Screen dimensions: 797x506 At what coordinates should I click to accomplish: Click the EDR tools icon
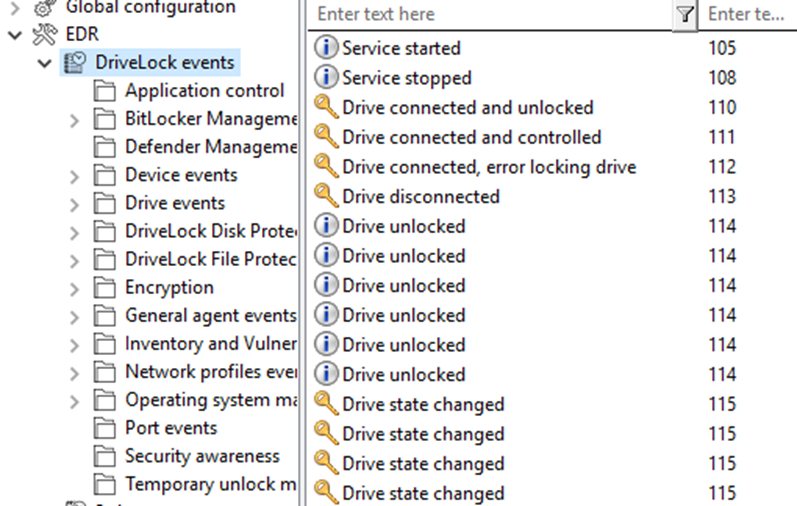pos(44,35)
